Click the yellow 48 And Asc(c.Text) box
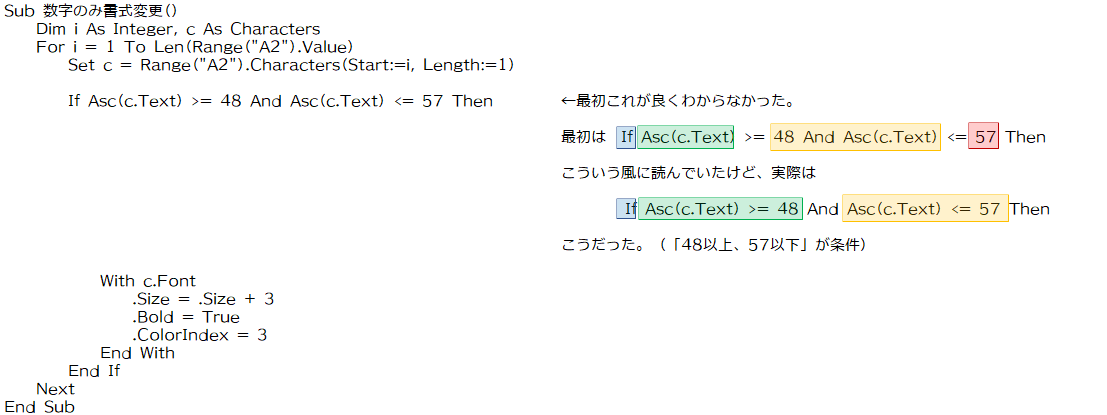This screenshot has width=1107, height=415. [855, 137]
